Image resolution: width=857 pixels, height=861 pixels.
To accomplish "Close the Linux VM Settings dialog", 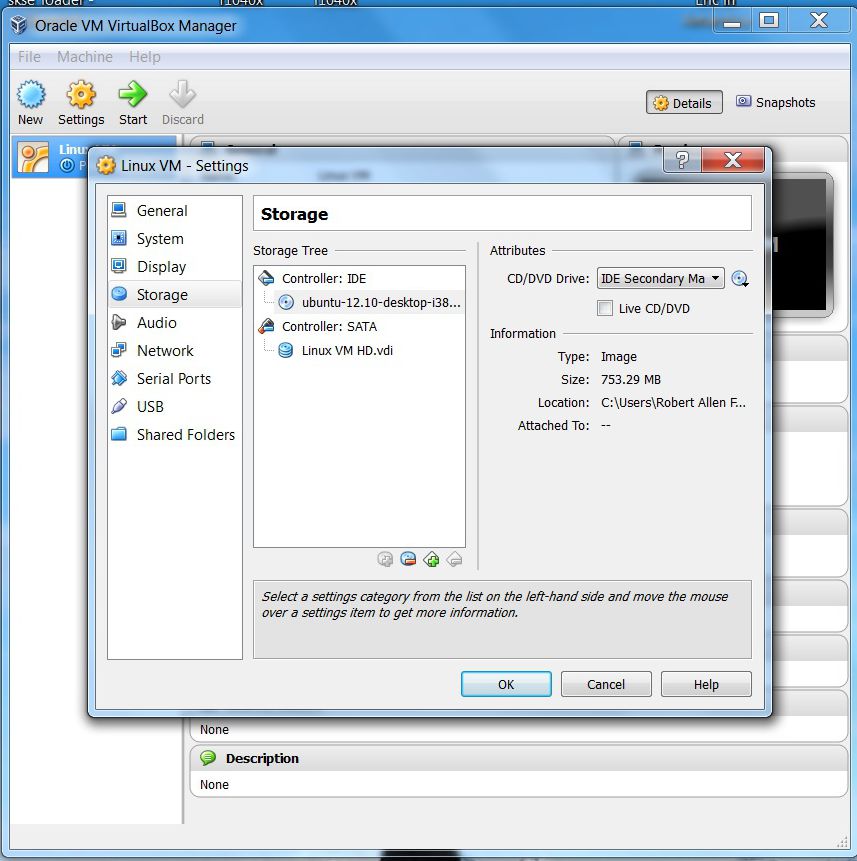I will click(x=733, y=160).
